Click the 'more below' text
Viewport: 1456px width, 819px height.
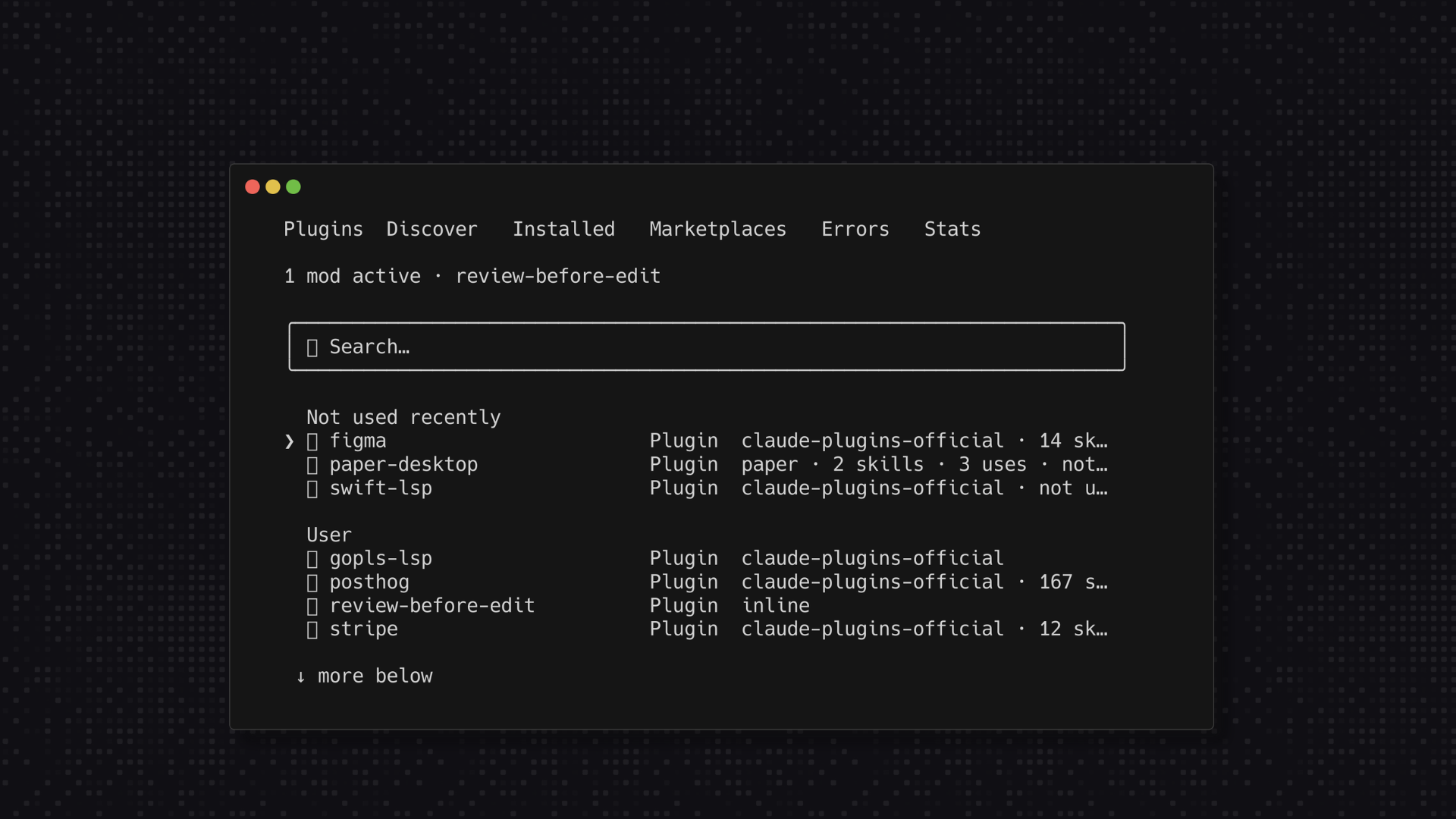375,676
